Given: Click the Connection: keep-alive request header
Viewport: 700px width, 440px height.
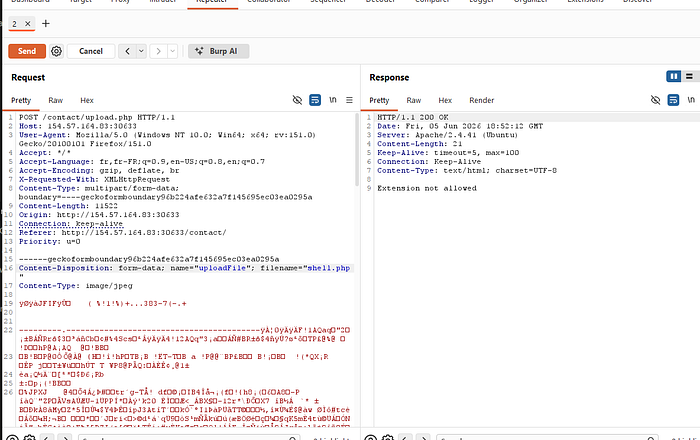Looking at the screenshot, I should [71, 224].
